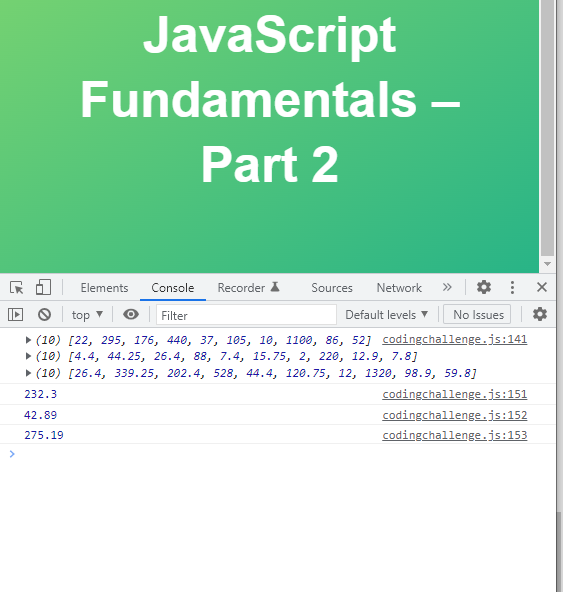Expand the array starting with 26.4, 339.25
The width and height of the screenshot is (563, 592).
[28, 373]
